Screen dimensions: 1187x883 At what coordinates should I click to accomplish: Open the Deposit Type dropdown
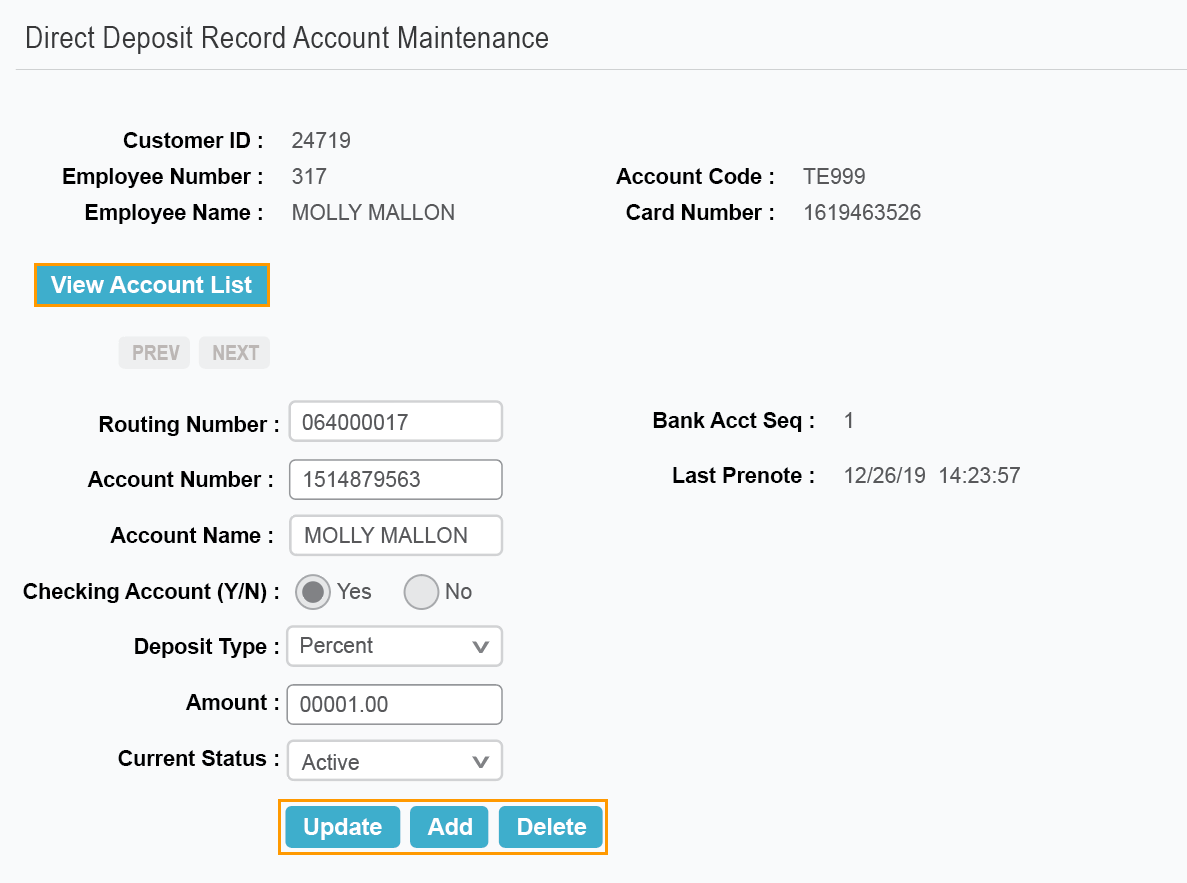pyautogui.click(x=394, y=647)
